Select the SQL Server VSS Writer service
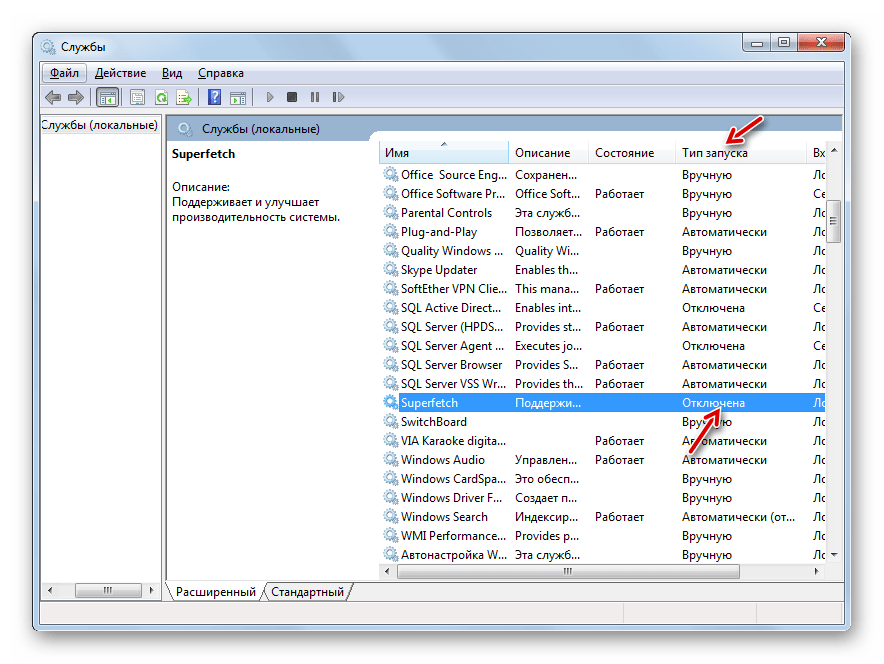The height and width of the screenshot is (664, 884). pyautogui.click(x=602, y=384)
